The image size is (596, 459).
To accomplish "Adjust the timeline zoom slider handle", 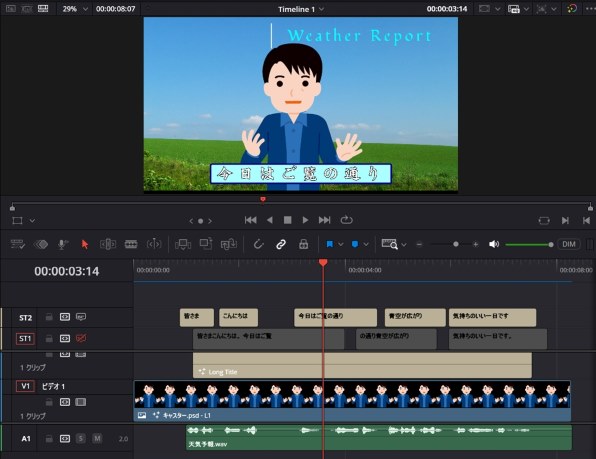I will click(456, 244).
